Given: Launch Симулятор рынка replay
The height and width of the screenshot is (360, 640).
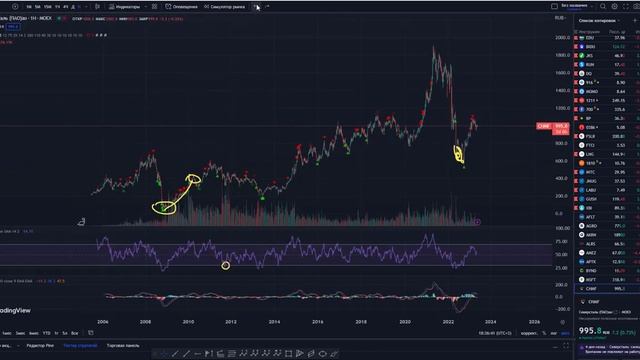Looking at the screenshot, I should (x=224, y=7).
